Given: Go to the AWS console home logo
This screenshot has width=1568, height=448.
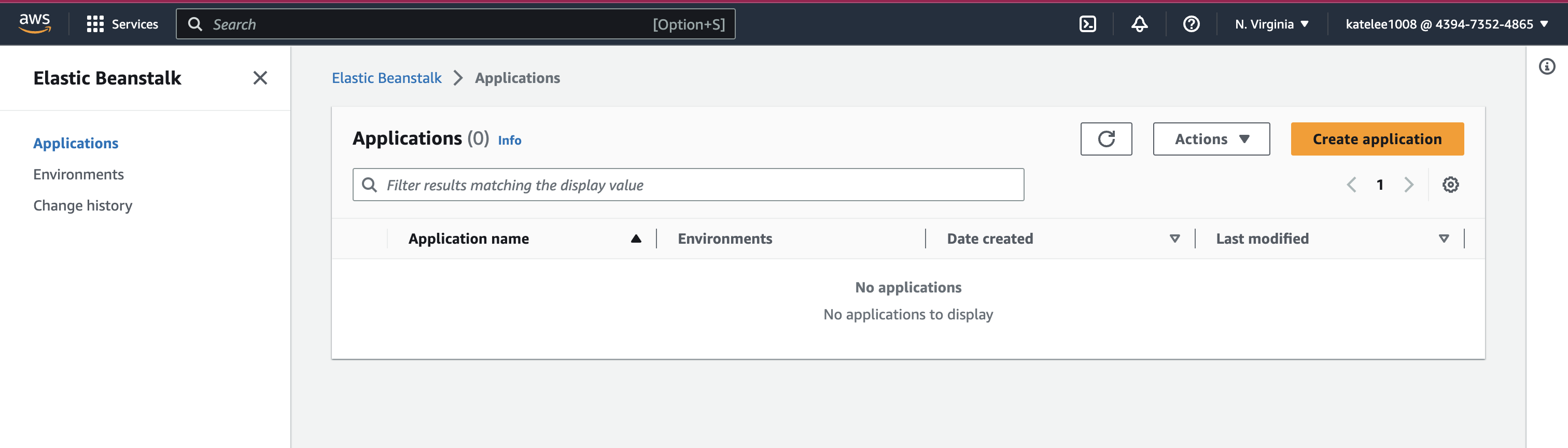Looking at the screenshot, I should pos(35,24).
